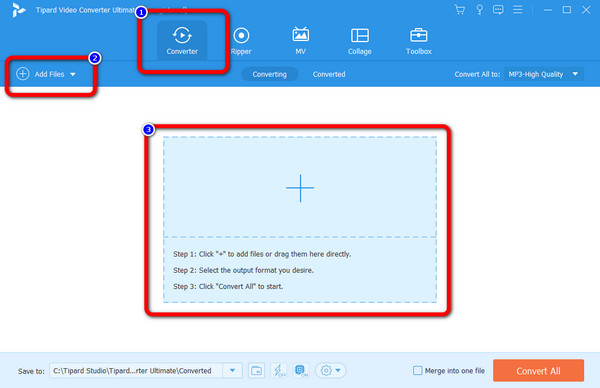Toggle the GPU hardware acceleration icon
Viewport: 600px width, 388px height.
pos(301,370)
